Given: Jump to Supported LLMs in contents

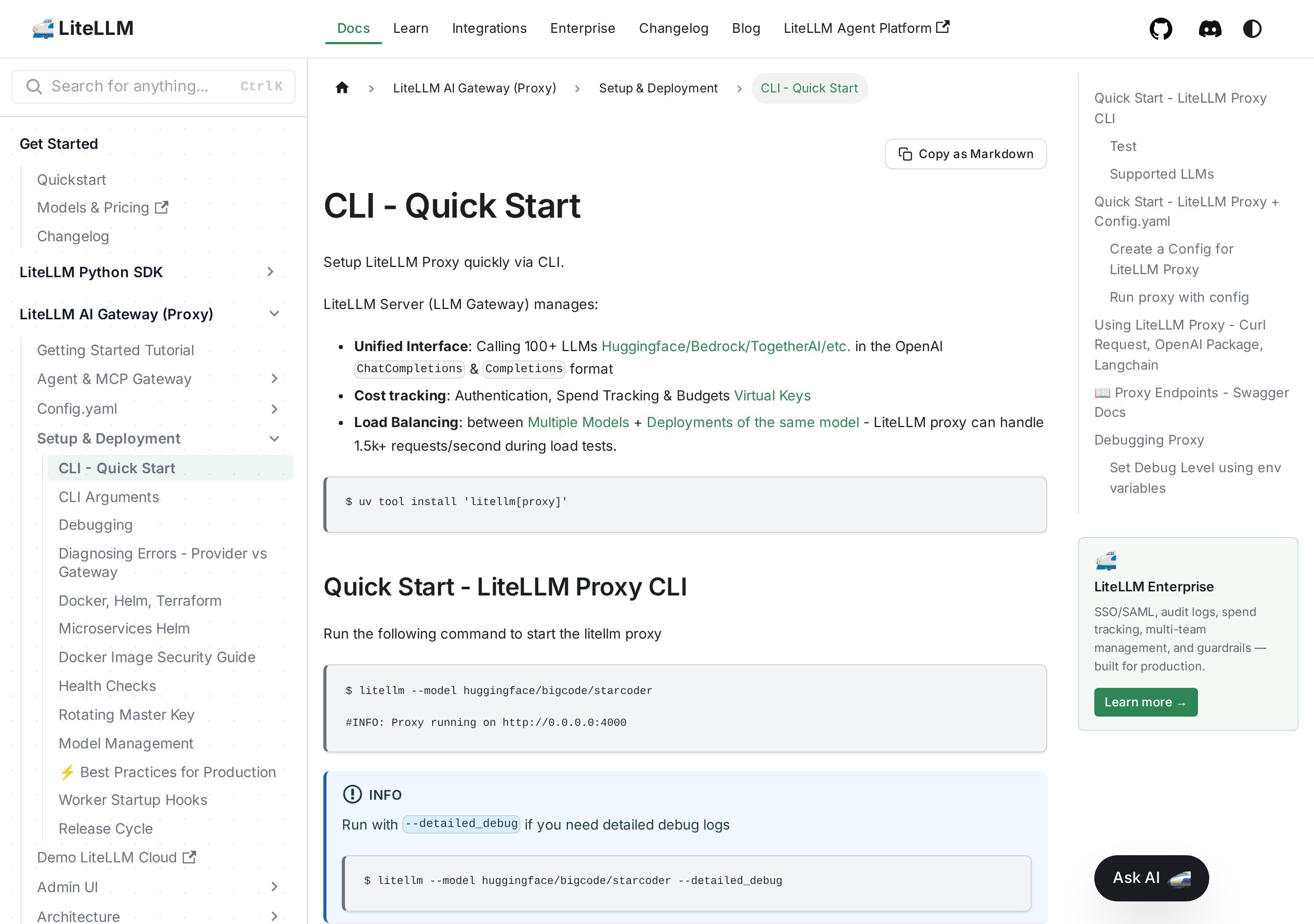Looking at the screenshot, I should click(x=1162, y=174).
